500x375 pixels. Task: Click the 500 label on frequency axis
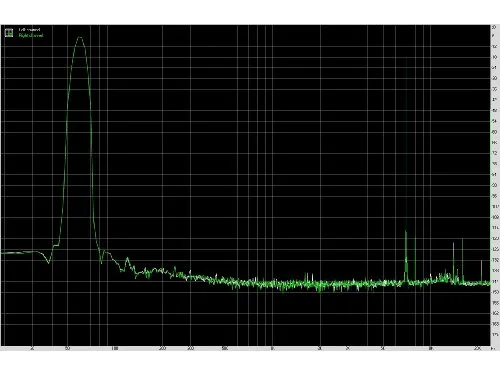click(x=225, y=349)
